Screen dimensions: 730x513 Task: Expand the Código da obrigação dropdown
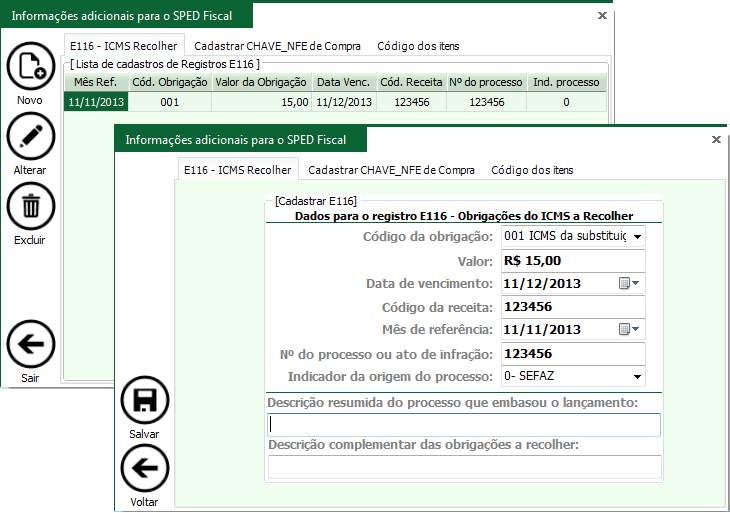point(637,236)
